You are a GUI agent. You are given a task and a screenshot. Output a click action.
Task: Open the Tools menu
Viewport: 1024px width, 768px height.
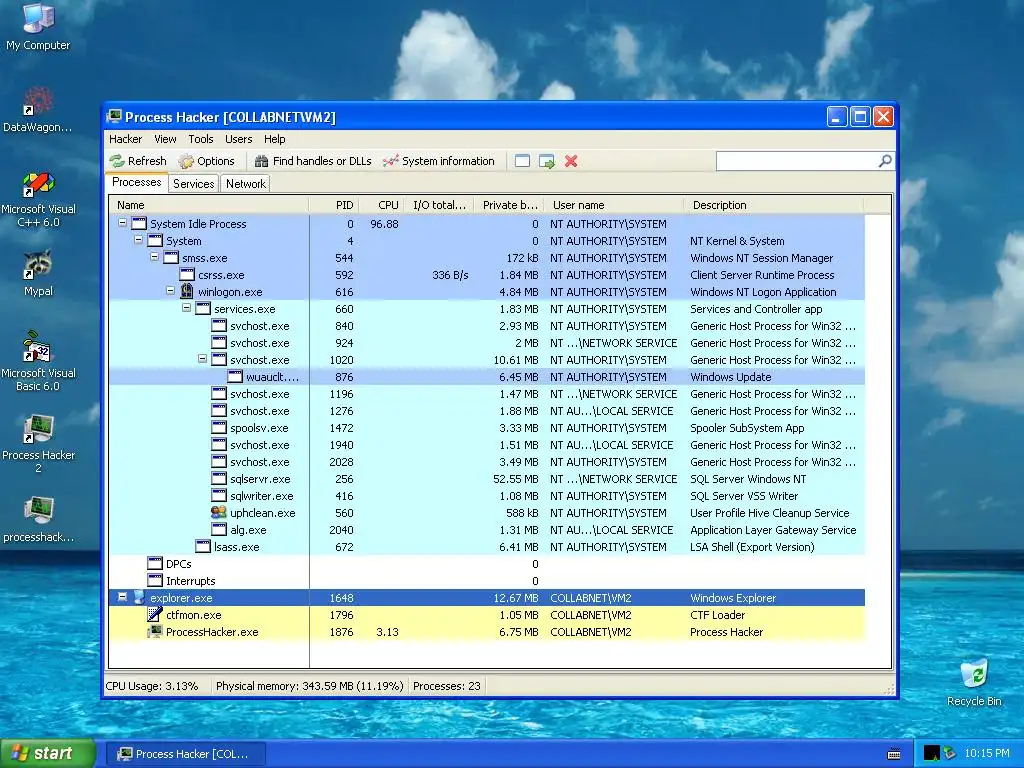201,139
